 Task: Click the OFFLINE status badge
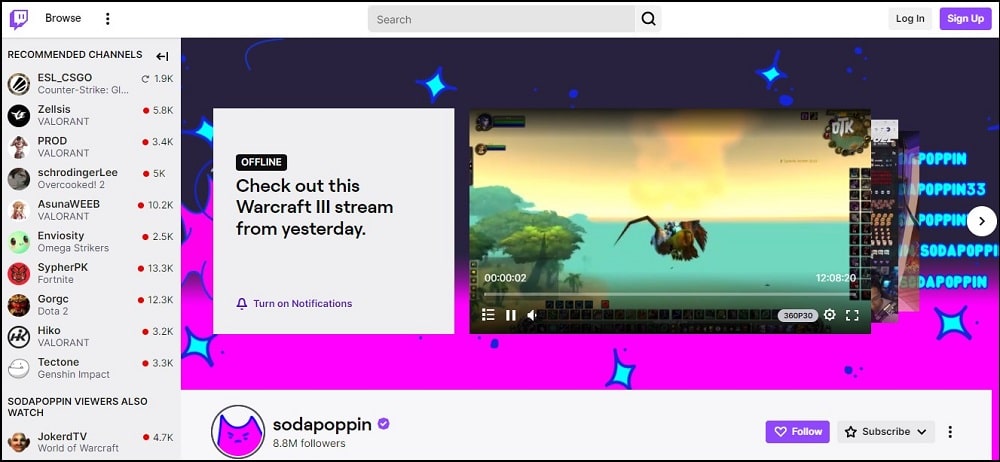pyautogui.click(x=261, y=162)
